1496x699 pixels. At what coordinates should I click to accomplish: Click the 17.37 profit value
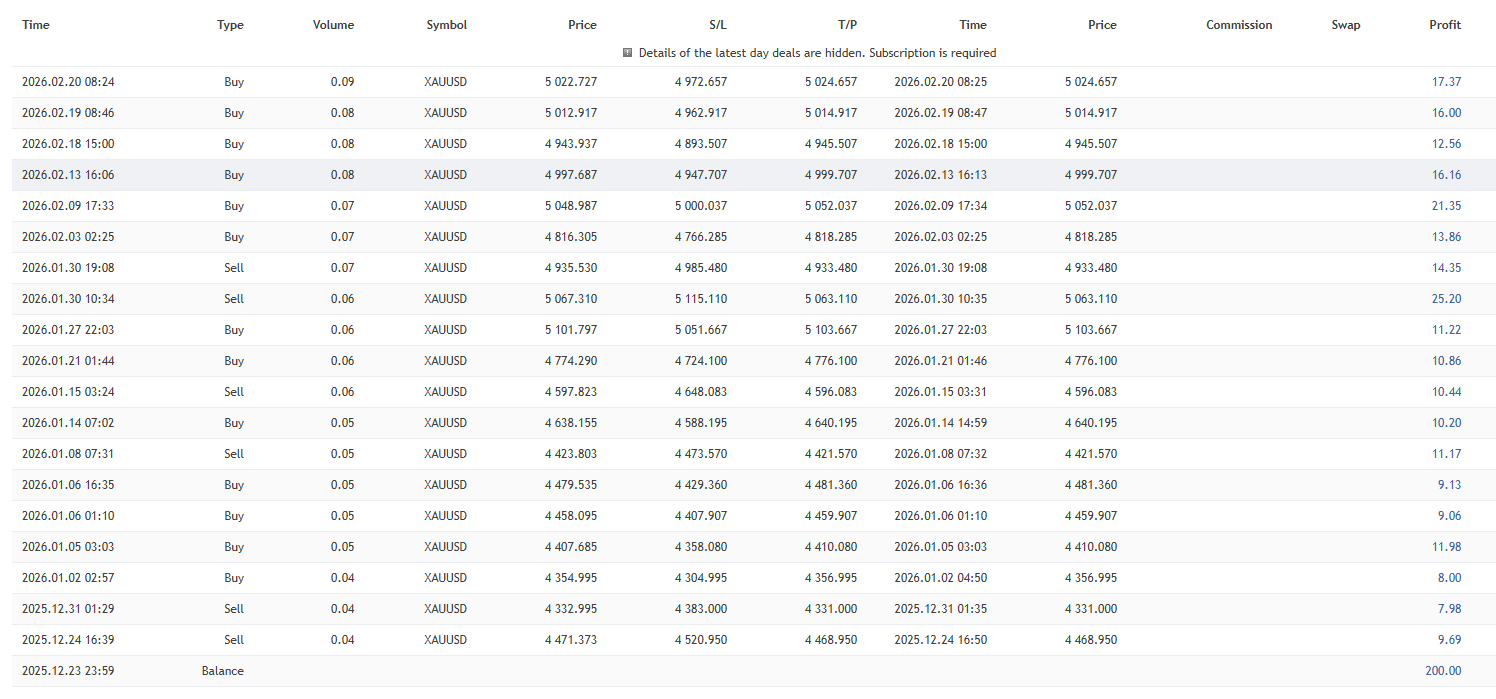(1446, 82)
